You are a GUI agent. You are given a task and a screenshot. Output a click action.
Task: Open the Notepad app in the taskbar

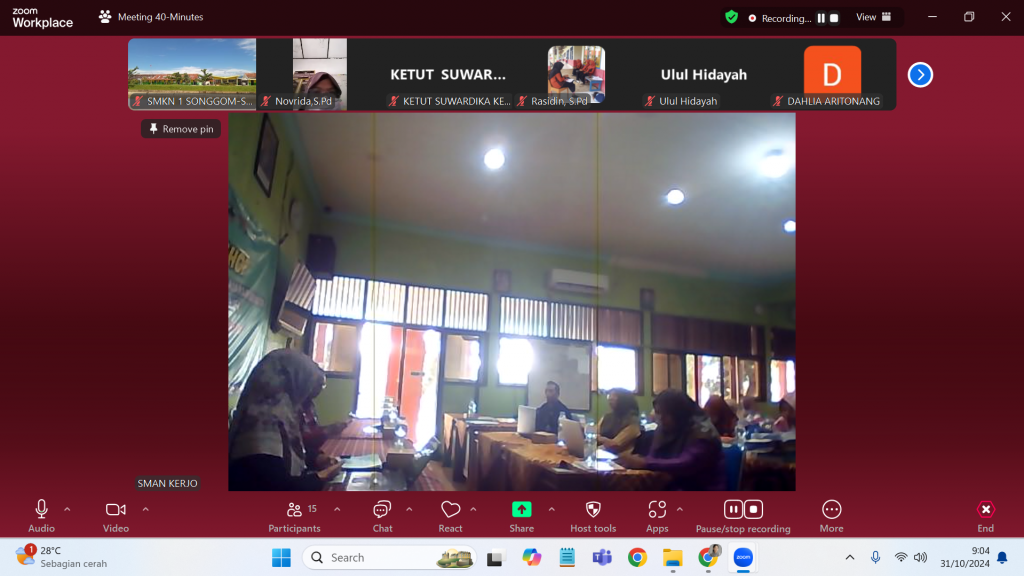coord(567,558)
